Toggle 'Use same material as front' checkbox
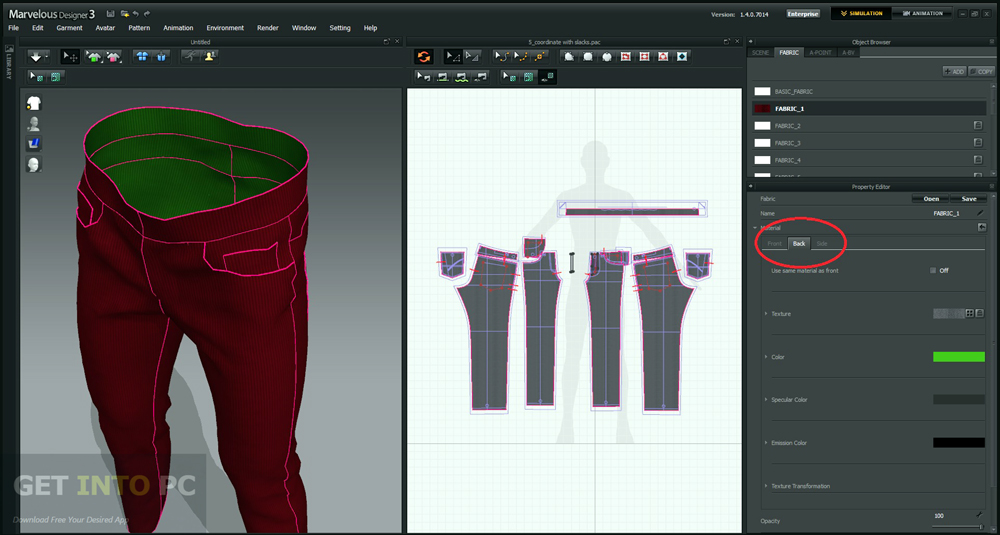This screenshot has height=535, width=1000. click(x=933, y=270)
